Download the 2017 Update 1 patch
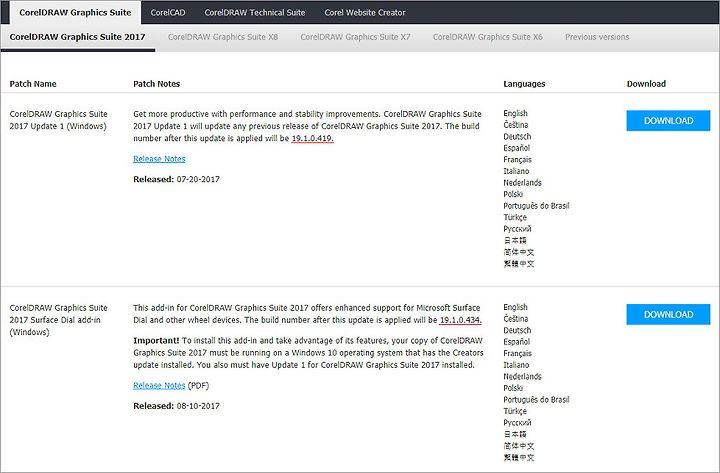Viewport: 720px width, 473px height. (x=668, y=121)
